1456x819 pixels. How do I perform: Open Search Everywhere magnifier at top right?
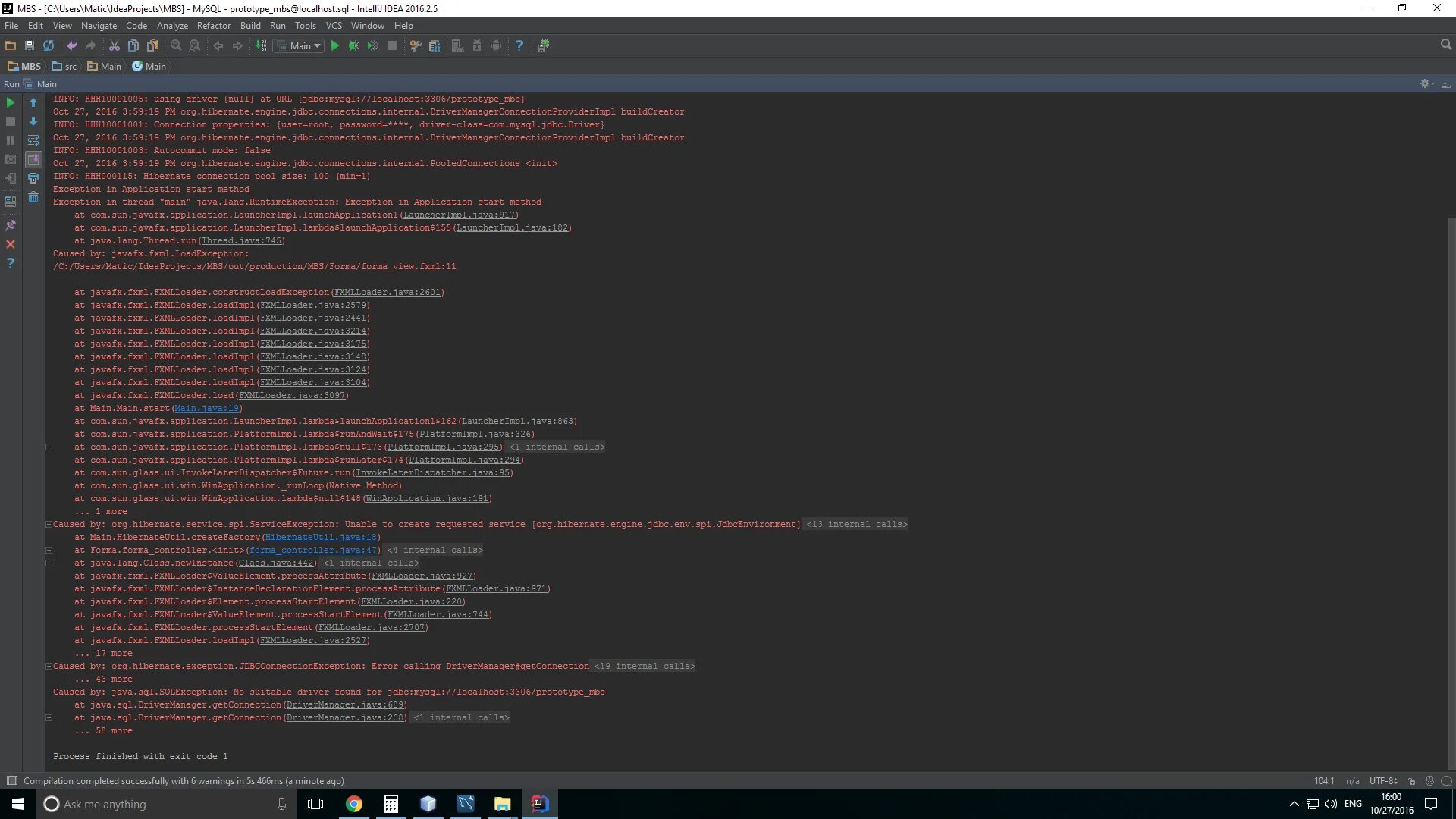point(1446,45)
